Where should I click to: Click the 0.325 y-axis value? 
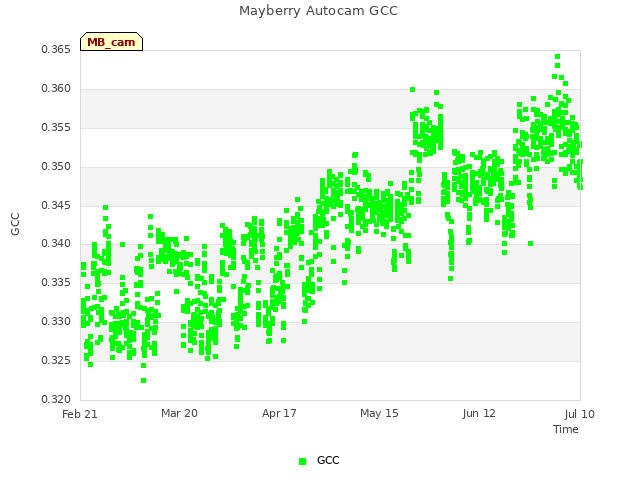tap(56, 360)
